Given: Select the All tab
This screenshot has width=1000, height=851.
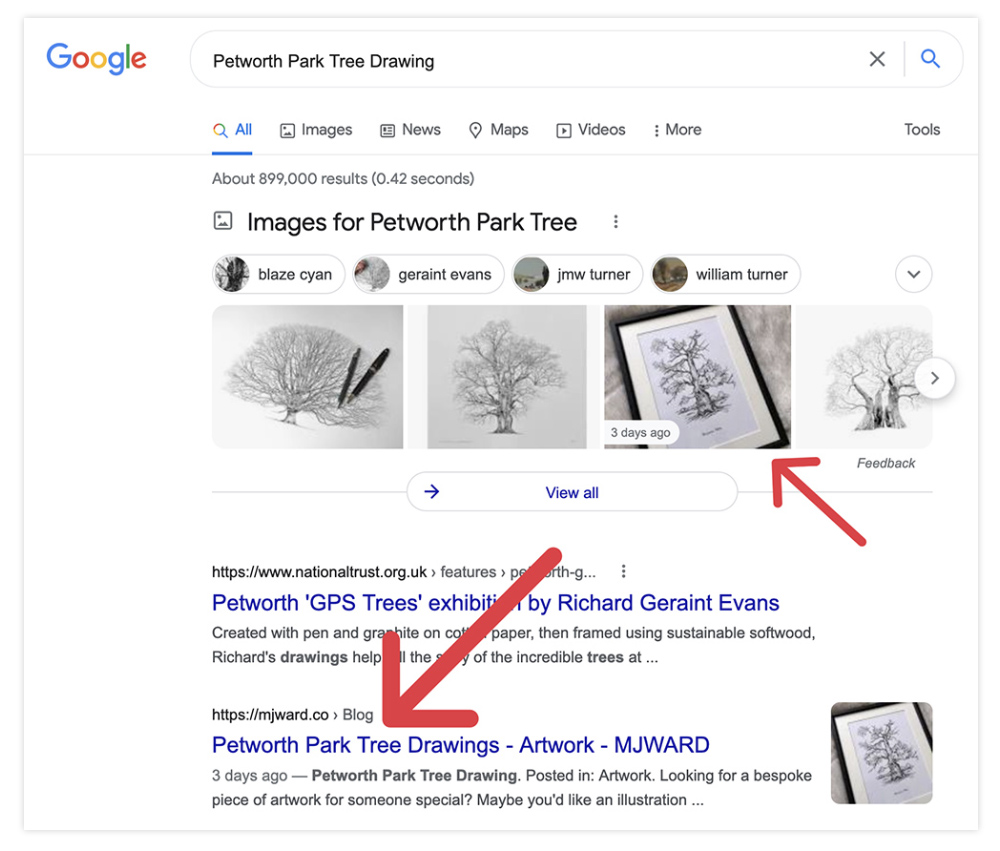Looking at the screenshot, I should [232, 130].
